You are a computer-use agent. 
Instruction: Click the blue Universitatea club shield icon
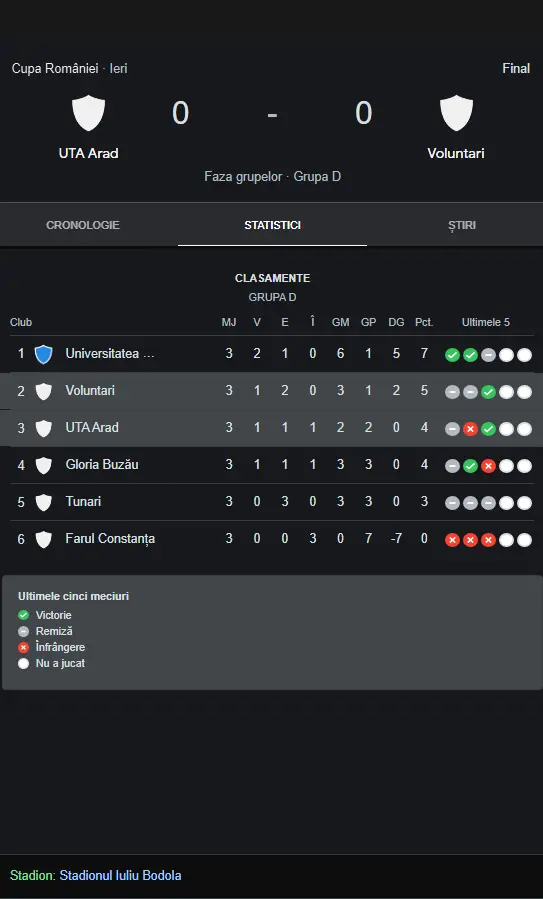(x=44, y=354)
